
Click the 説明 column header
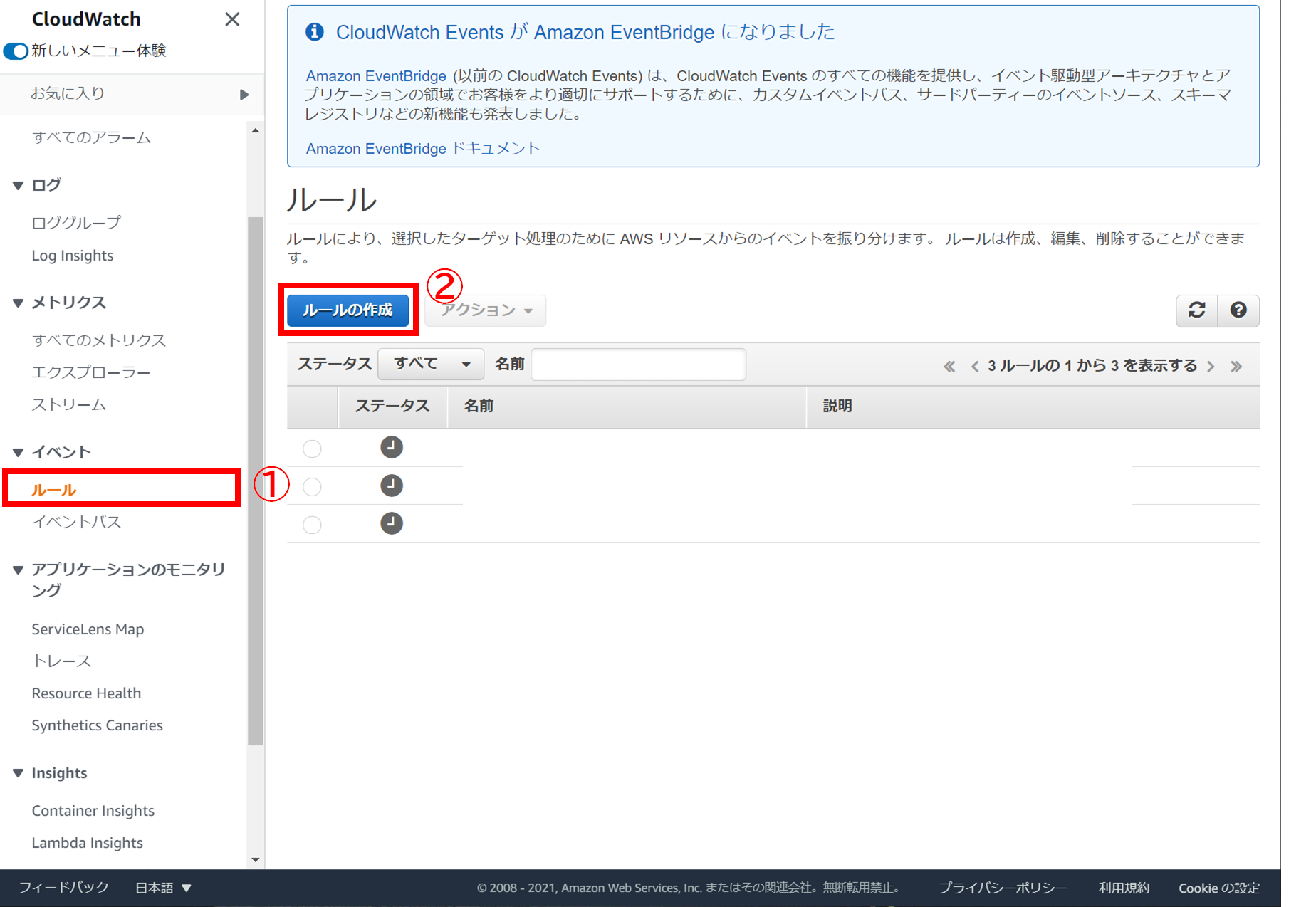pos(1033,407)
